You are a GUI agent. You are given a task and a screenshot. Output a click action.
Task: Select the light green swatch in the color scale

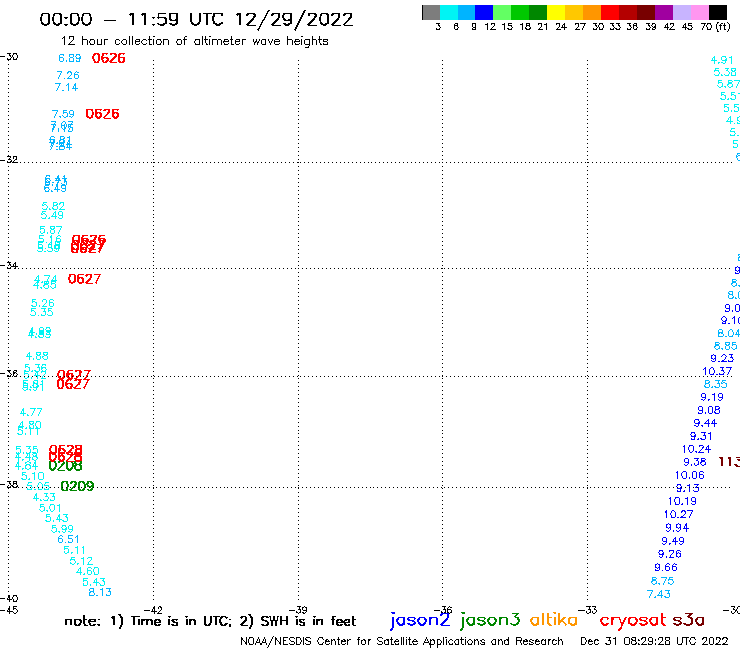click(x=502, y=12)
